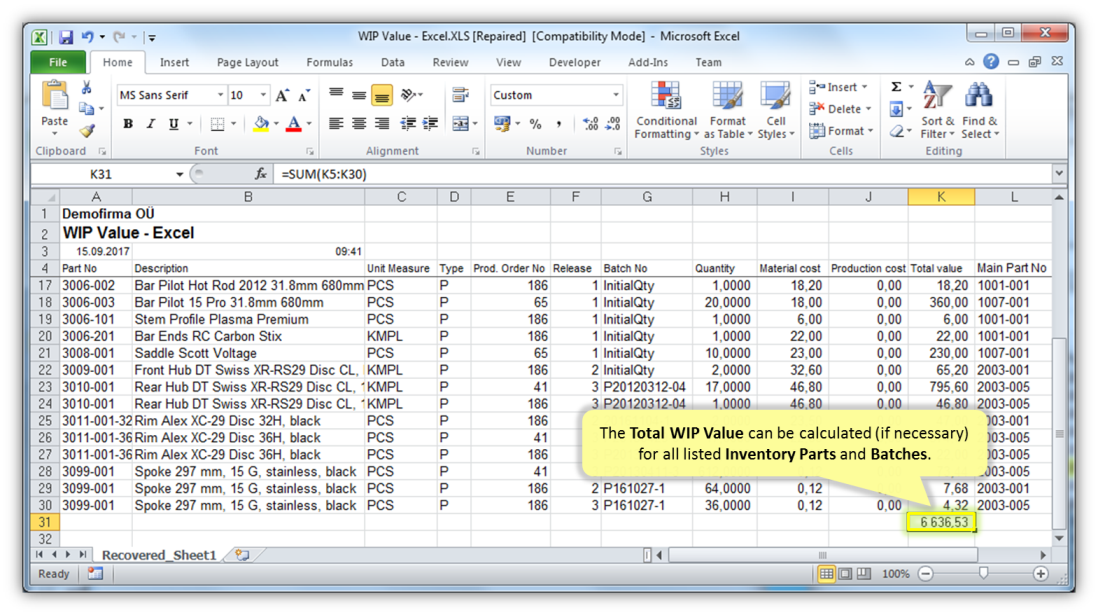Open the Custom number format dropdown
Screen dimensions: 1098x615
pos(616,95)
